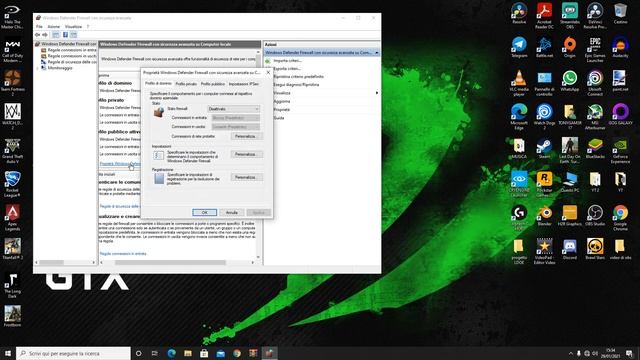This screenshot has height=360, width=640.
Task: Click Annulla in the properties dialog
Action: [231, 213]
